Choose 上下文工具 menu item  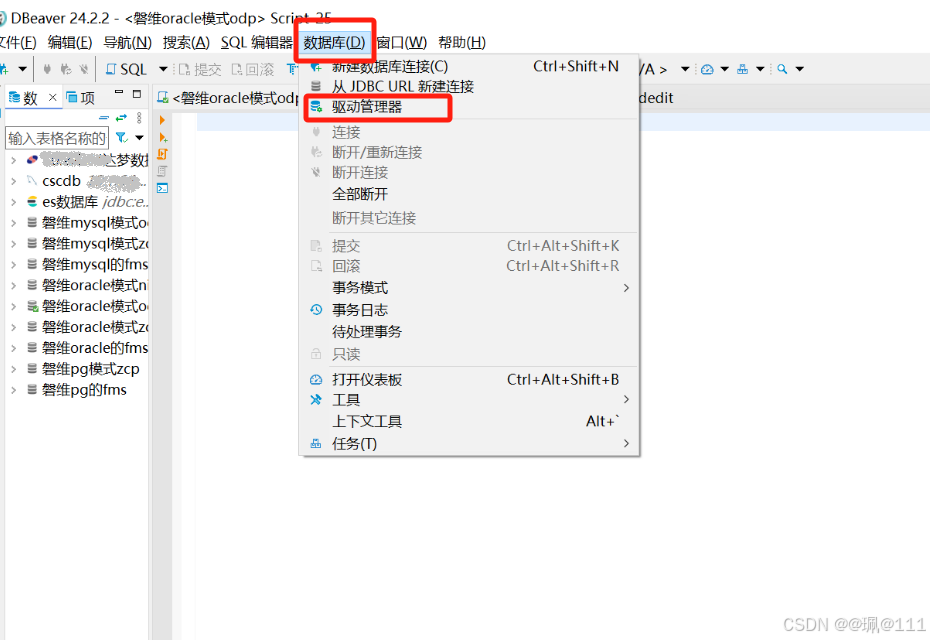469,421
